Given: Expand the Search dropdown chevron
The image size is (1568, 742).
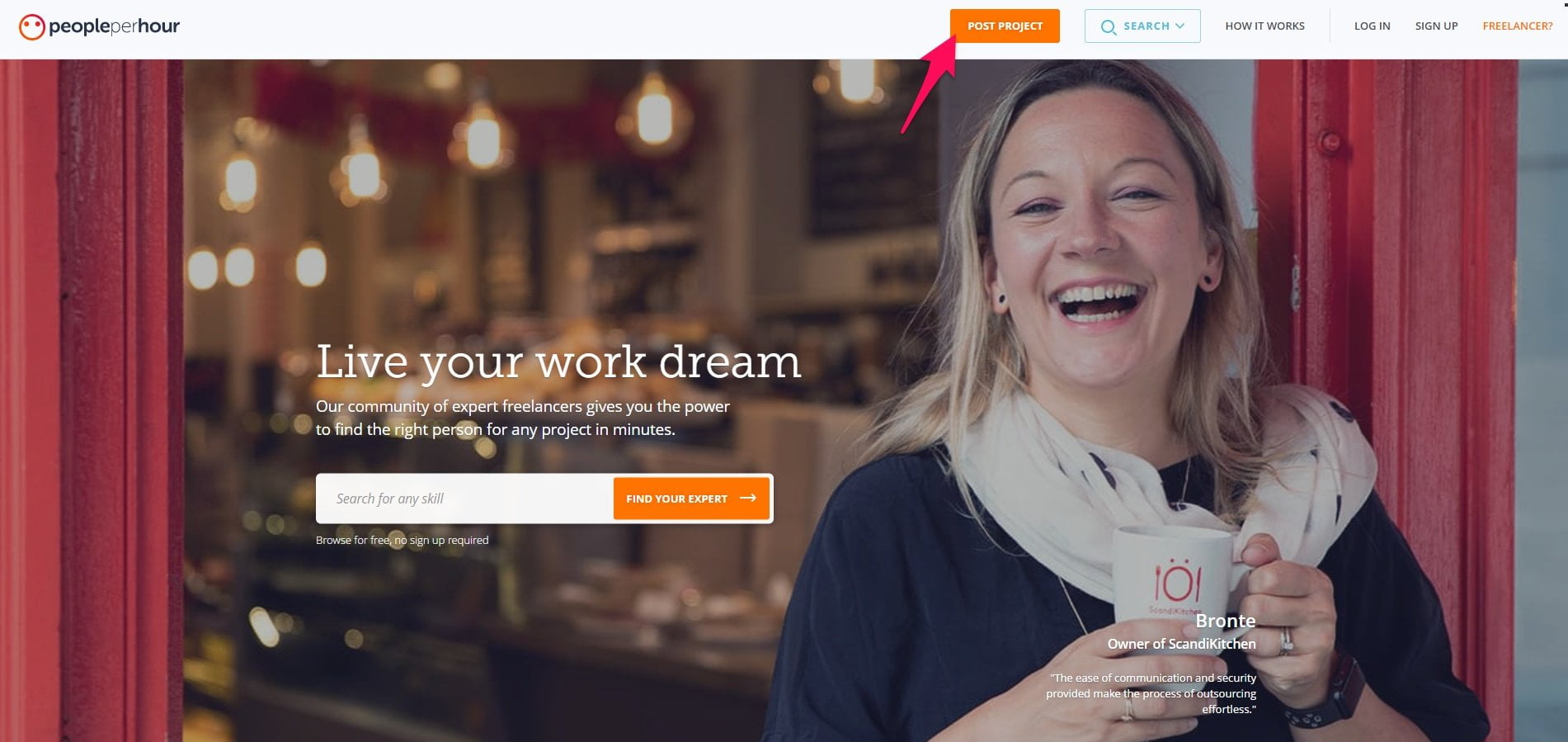Looking at the screenshot, I should [1180, 26].
